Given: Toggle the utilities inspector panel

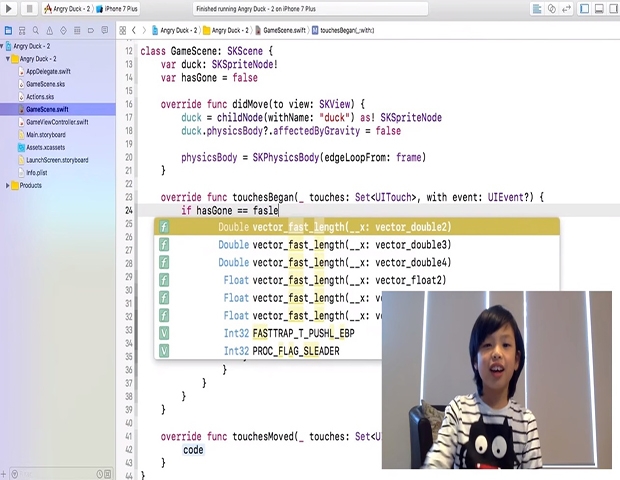Looking at the screenshot, I should [x=613, y=9].
